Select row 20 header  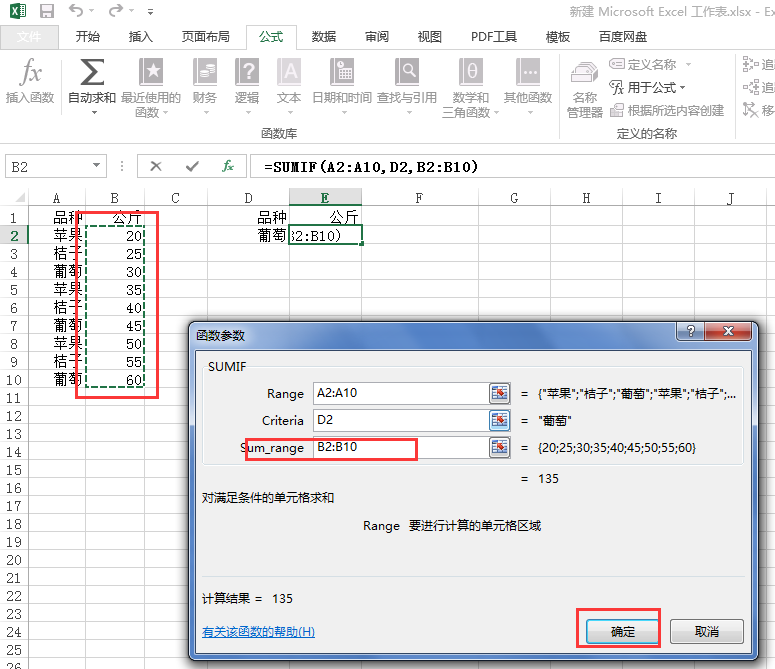[x=14, y=560]
